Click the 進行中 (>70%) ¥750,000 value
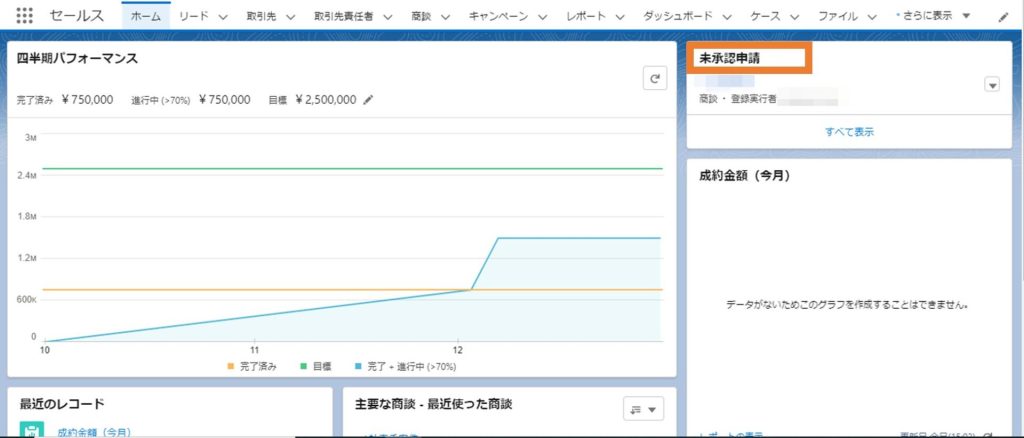 tap(224, 100)
